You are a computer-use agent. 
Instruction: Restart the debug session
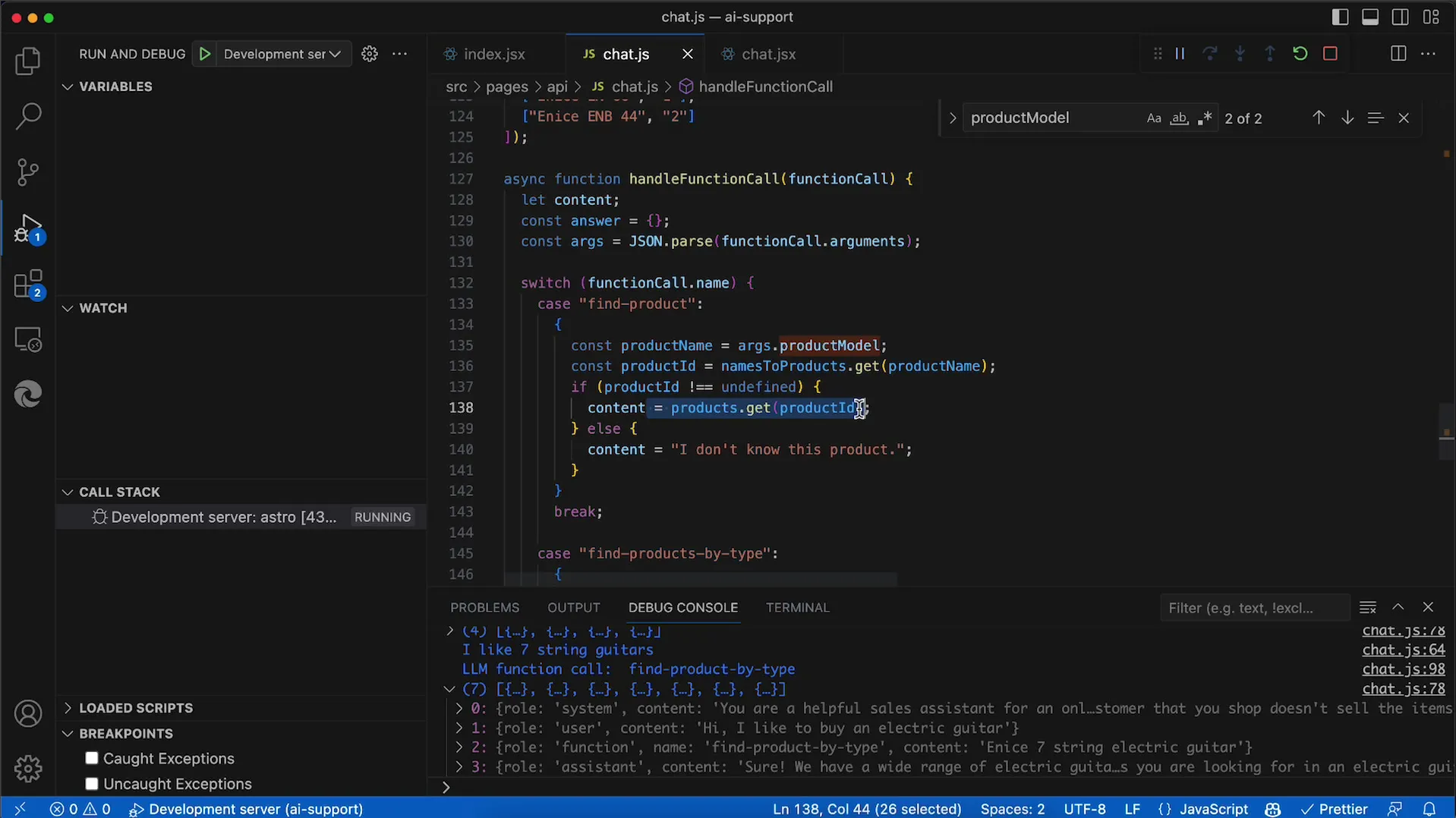coord(1300,54)
